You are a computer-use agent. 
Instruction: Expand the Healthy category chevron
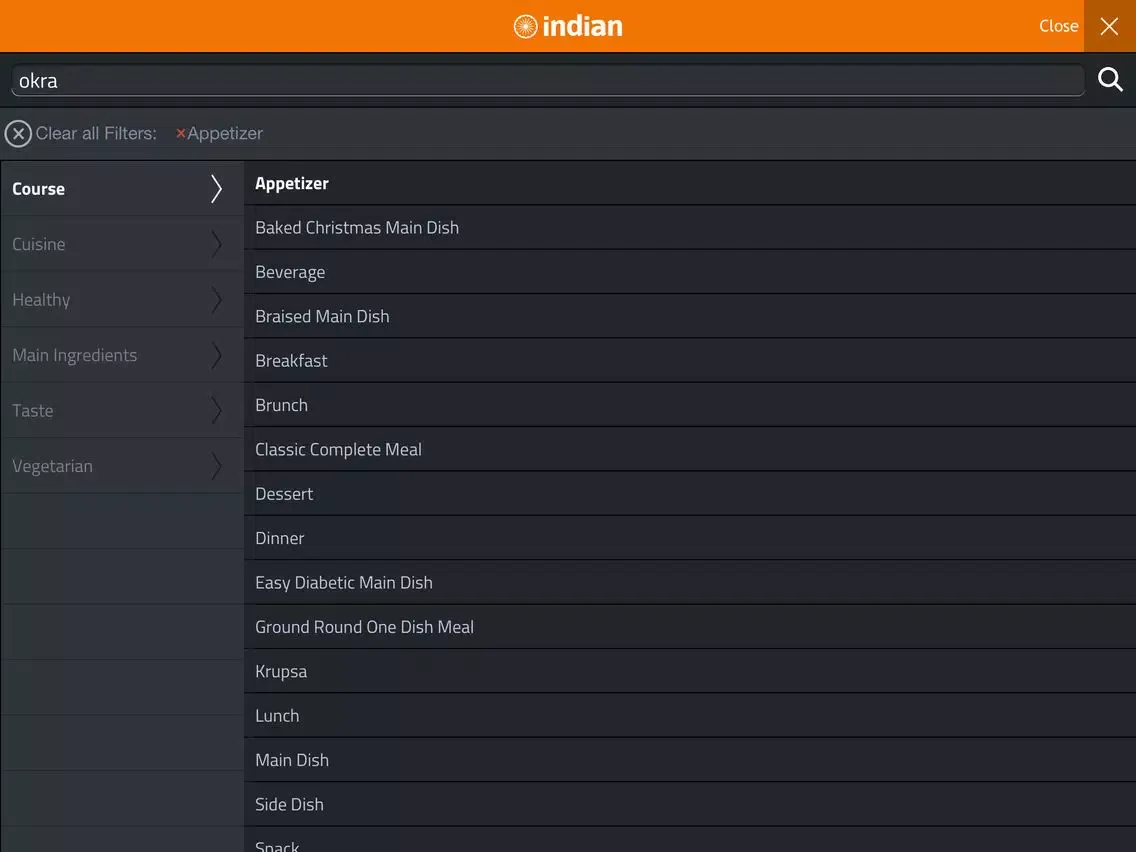216,300
